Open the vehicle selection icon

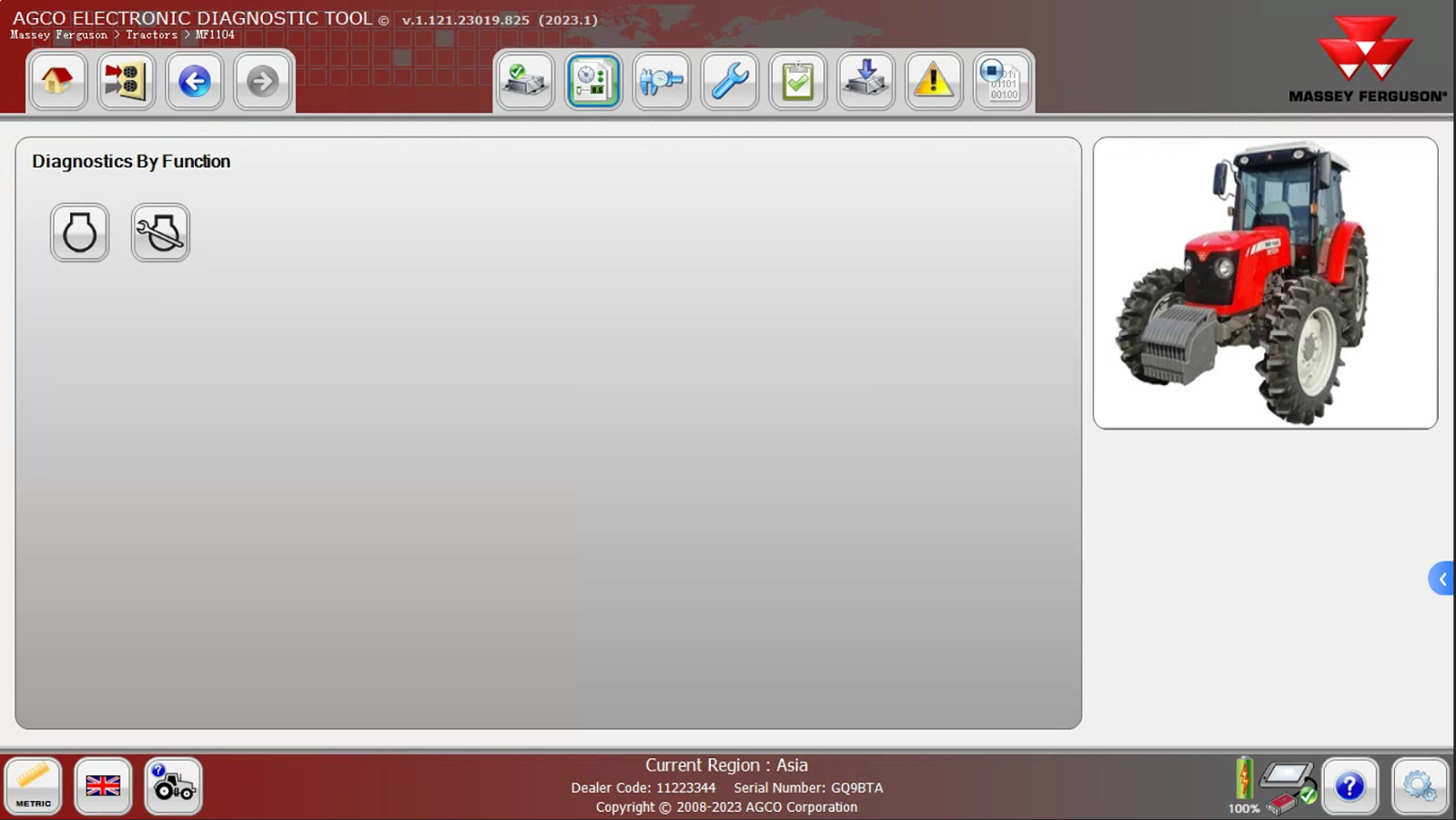[126, 81]
